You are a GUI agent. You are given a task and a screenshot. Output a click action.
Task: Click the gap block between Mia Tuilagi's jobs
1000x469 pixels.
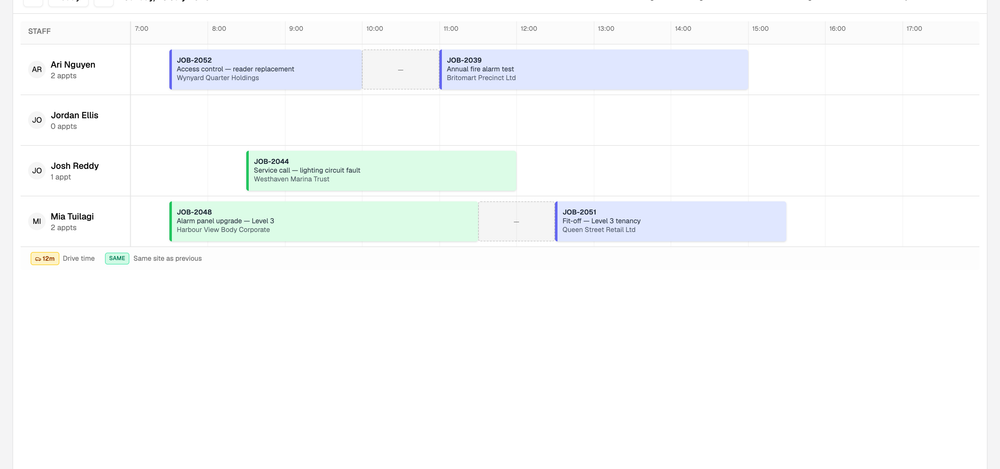coord(517,221)
